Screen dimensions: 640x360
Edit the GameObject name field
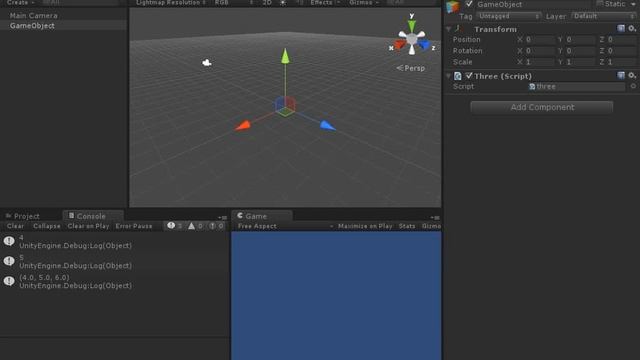(534, 4)
